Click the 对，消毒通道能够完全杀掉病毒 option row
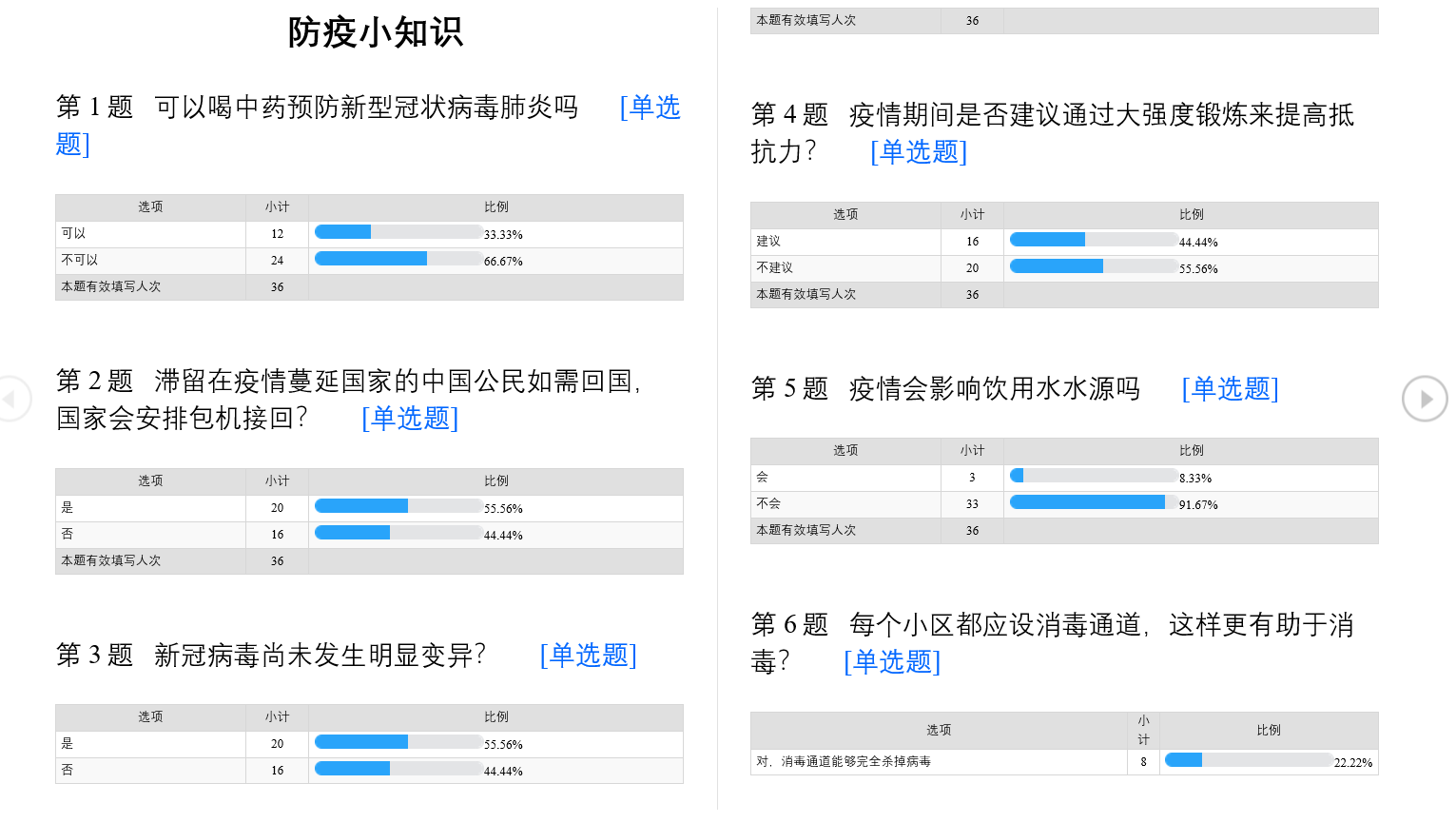The height and width of the screenshot is (823, 1456). click(x=1064, y=762)
